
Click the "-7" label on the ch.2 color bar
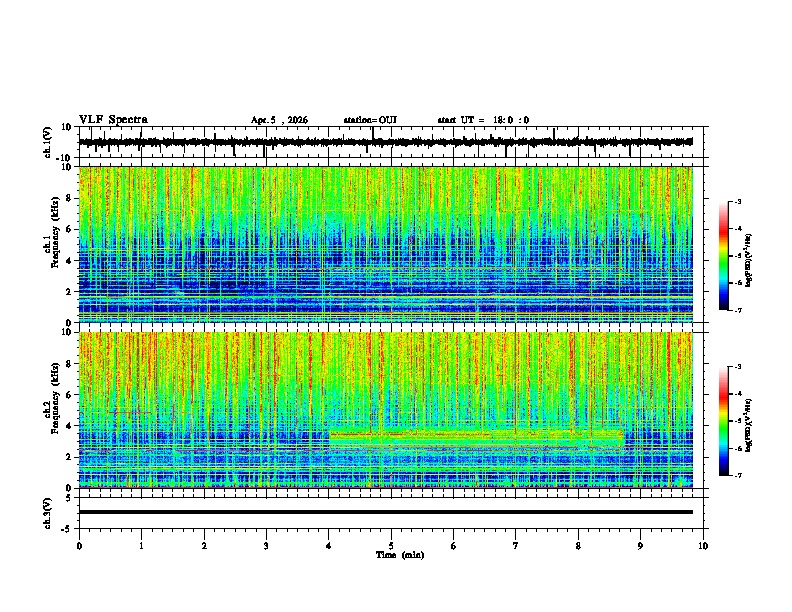pyautogui.click(x=737, y=475)
